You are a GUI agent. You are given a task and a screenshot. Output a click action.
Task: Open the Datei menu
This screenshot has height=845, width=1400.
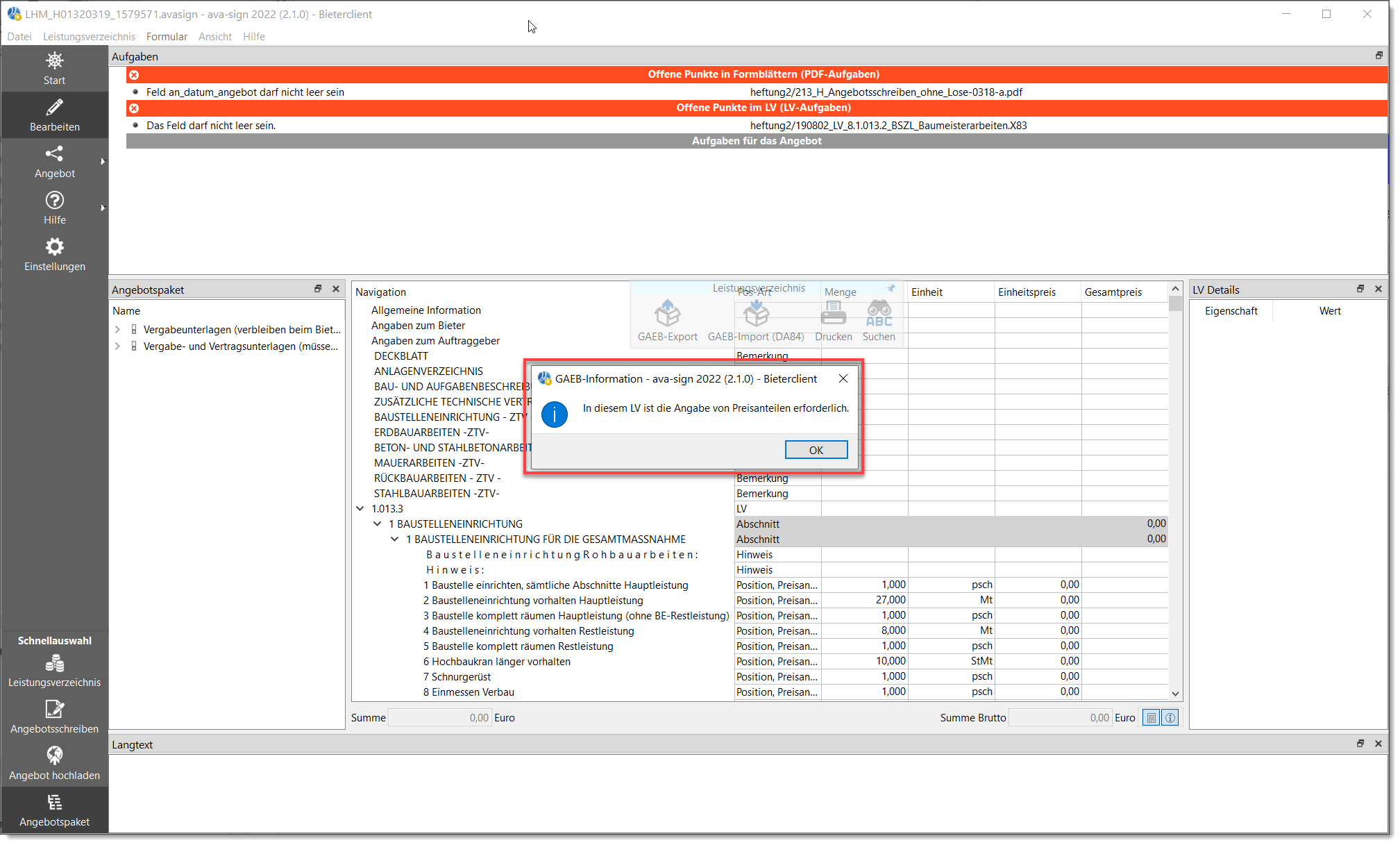point(19,36)
